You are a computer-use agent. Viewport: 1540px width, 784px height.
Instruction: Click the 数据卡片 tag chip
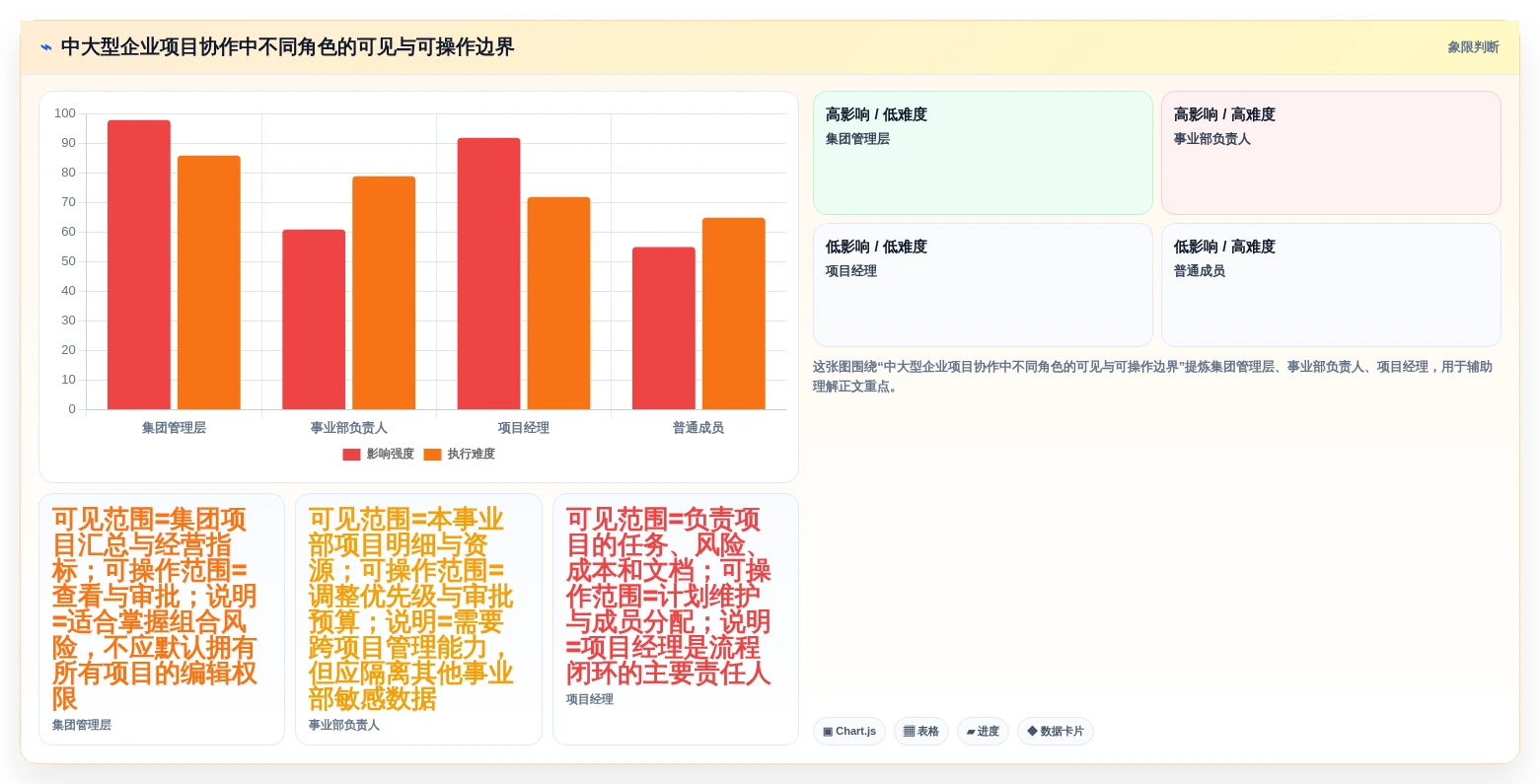1056,731
